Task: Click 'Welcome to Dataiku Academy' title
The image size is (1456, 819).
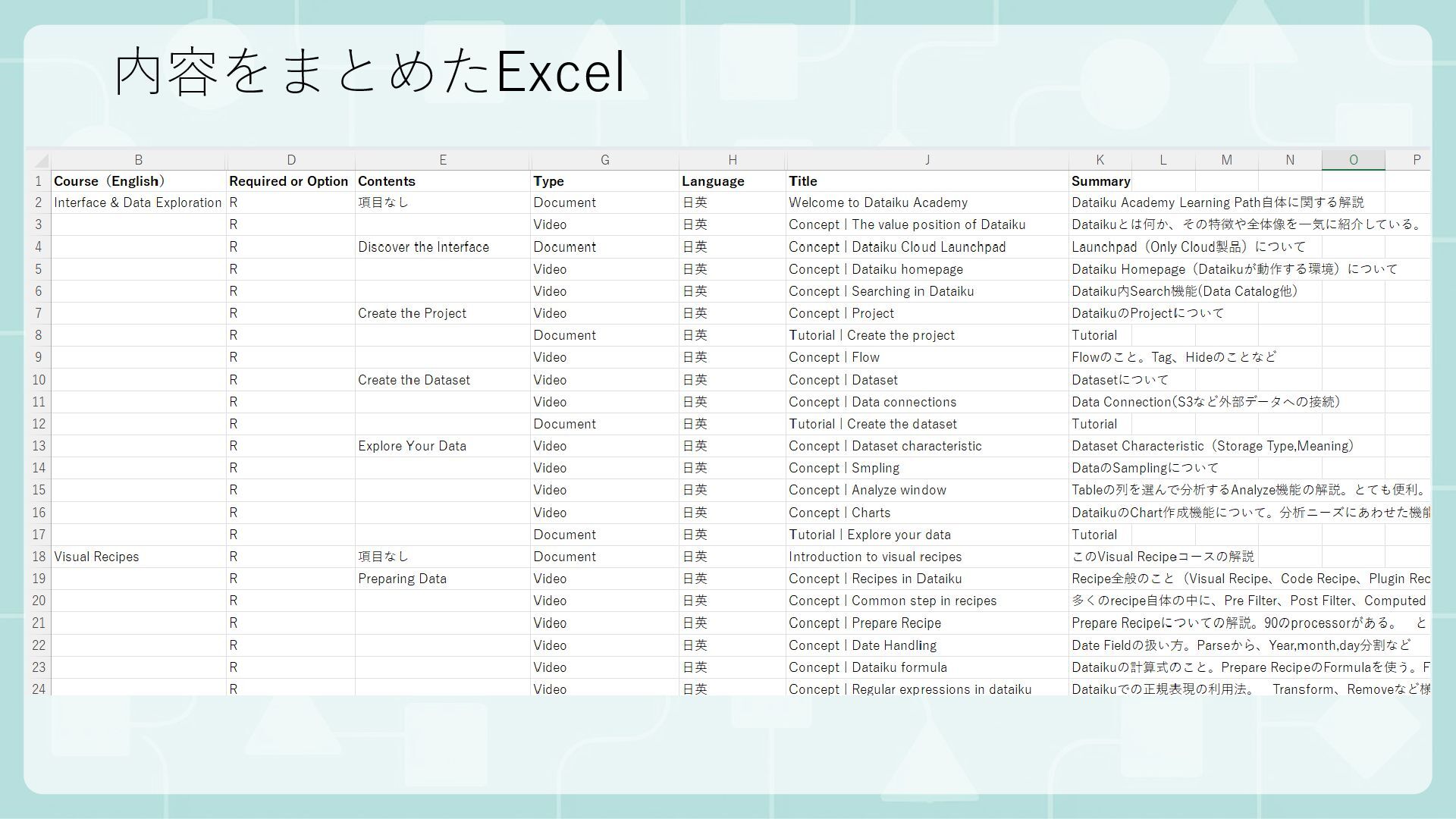Action: pos(927,202)
